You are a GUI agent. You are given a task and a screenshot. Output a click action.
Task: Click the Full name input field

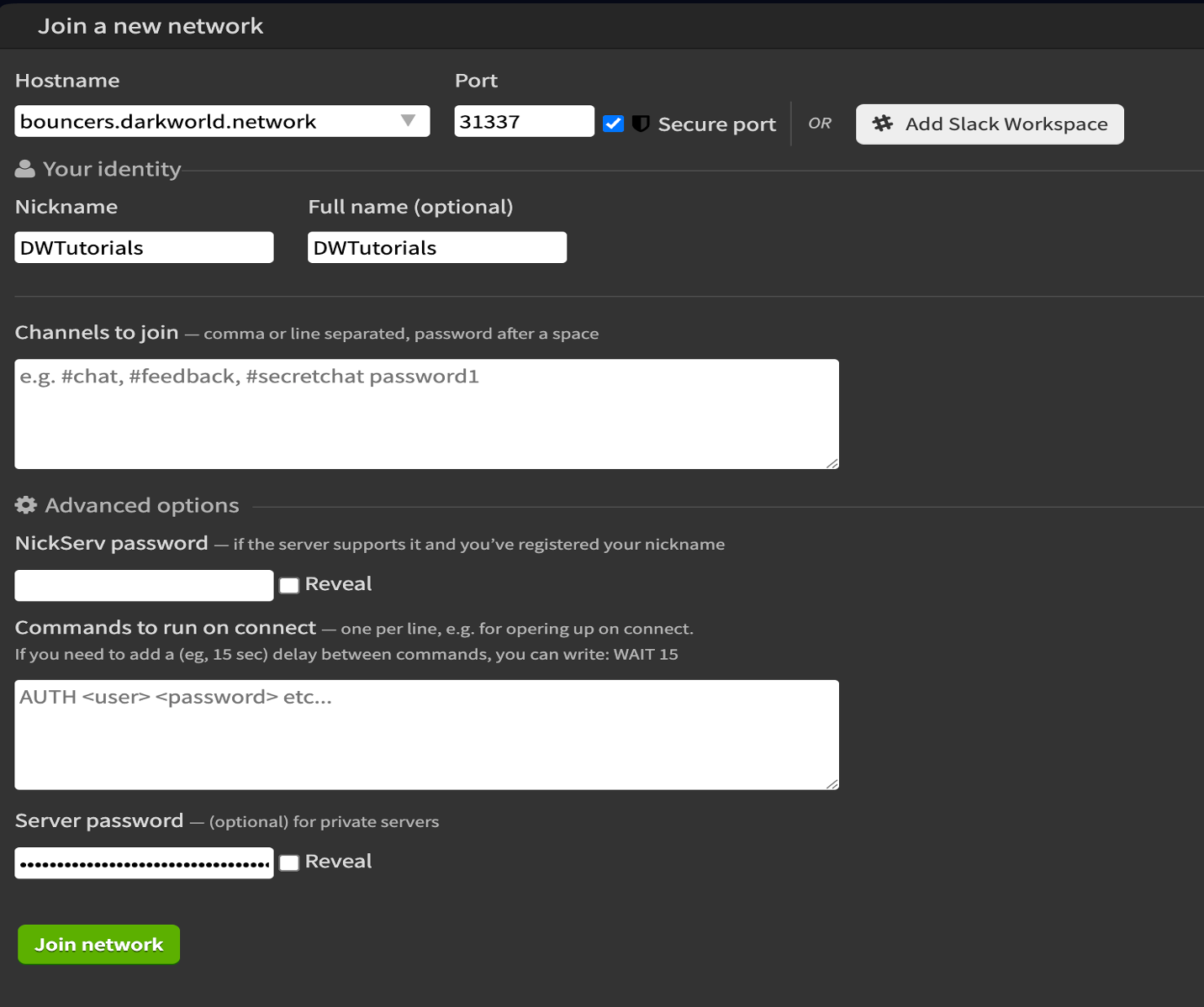tap(436, 248)
